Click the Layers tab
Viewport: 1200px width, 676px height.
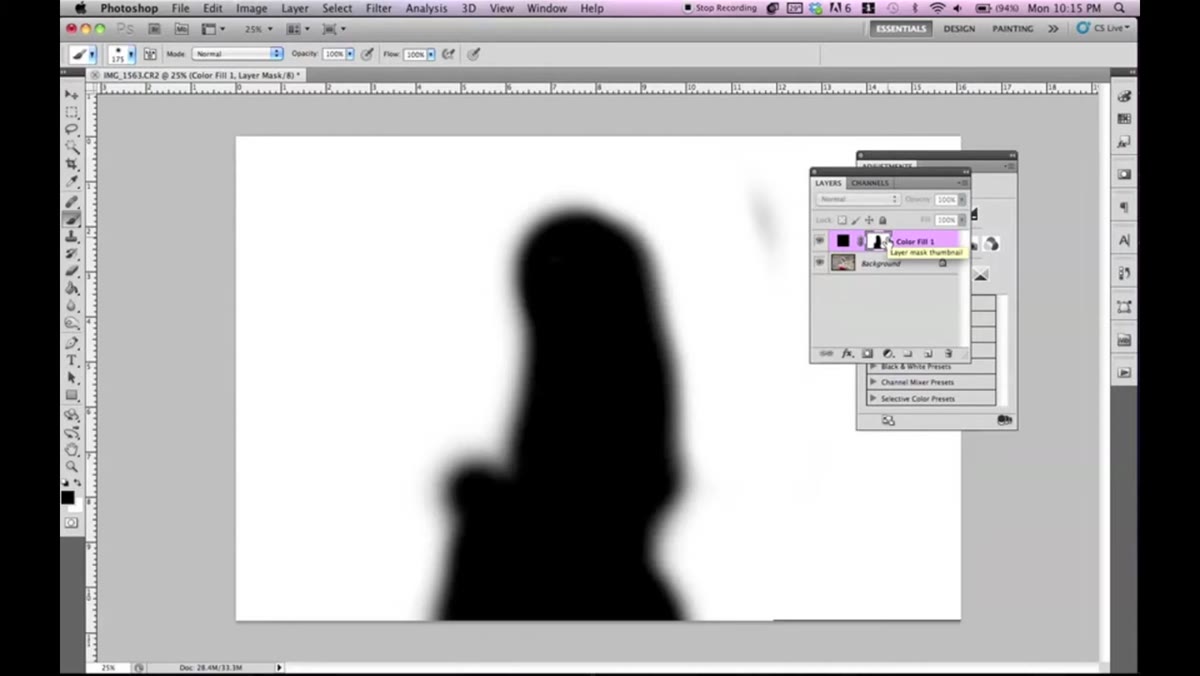tap(828, 183)
